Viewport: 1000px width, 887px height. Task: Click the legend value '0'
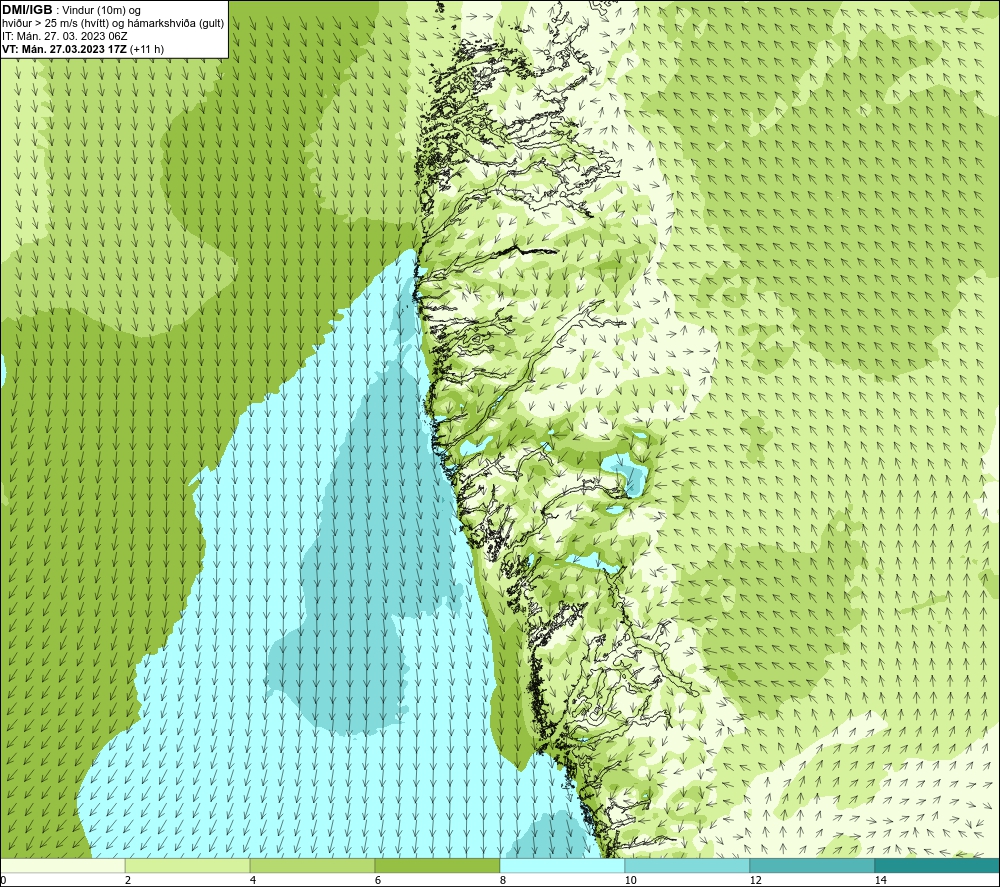3,880
